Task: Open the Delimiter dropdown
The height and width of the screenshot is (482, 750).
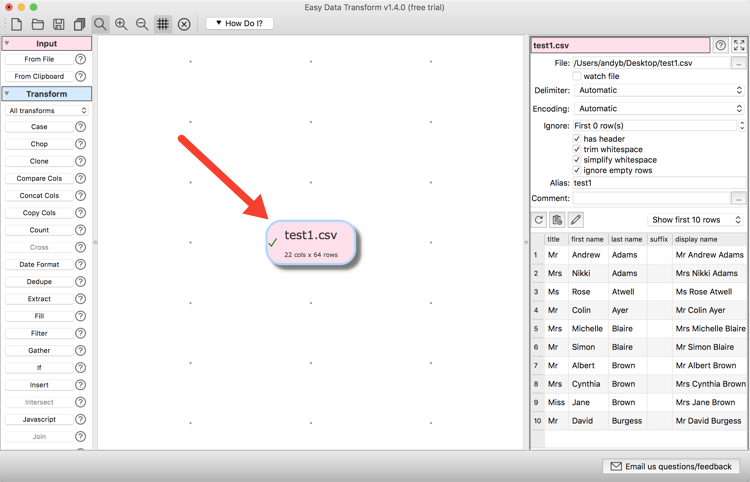Action: 660,90
